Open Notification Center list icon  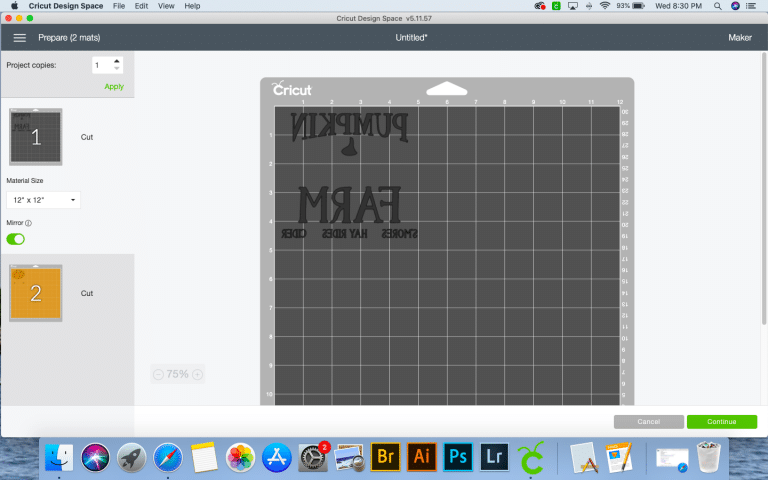(x=751, y=6)
